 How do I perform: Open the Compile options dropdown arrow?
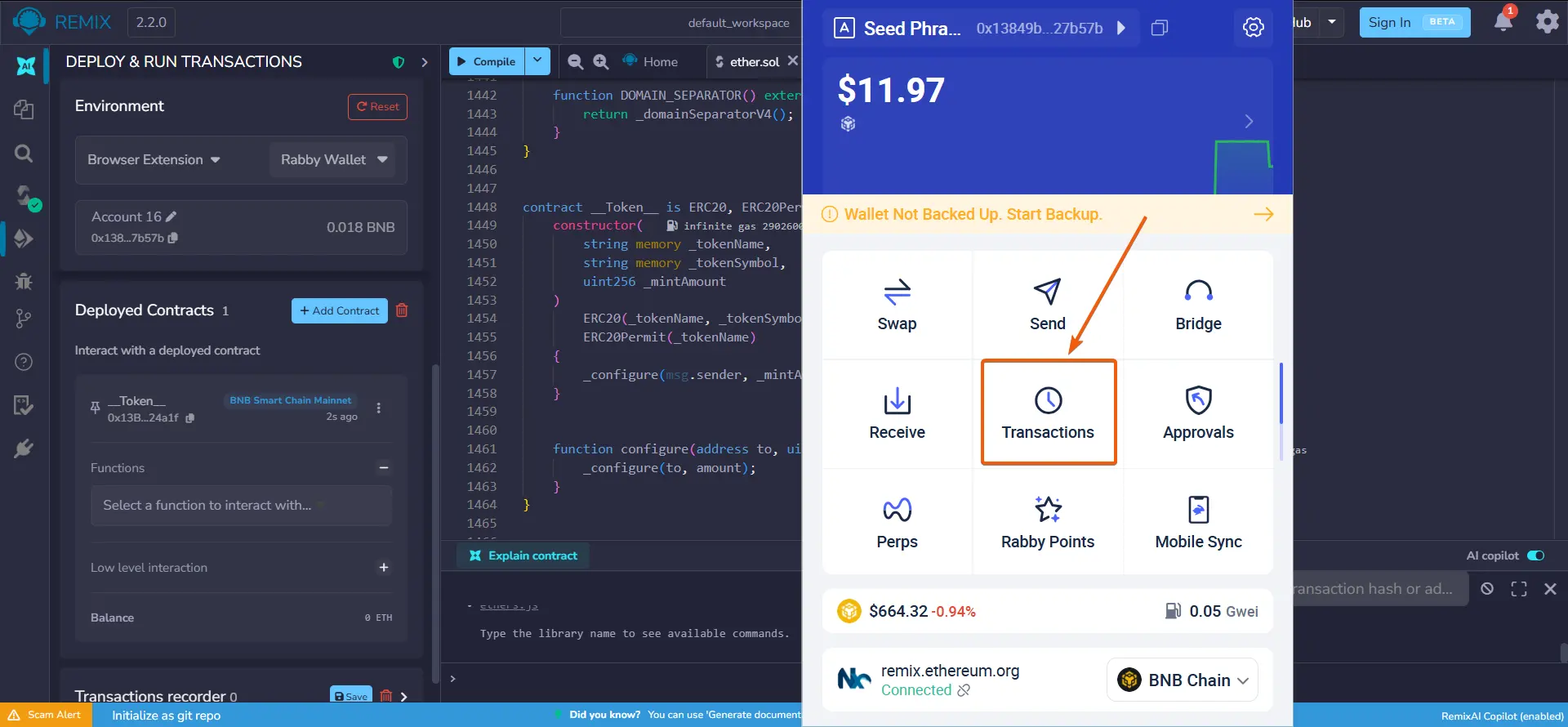click(x=537, y=61)
